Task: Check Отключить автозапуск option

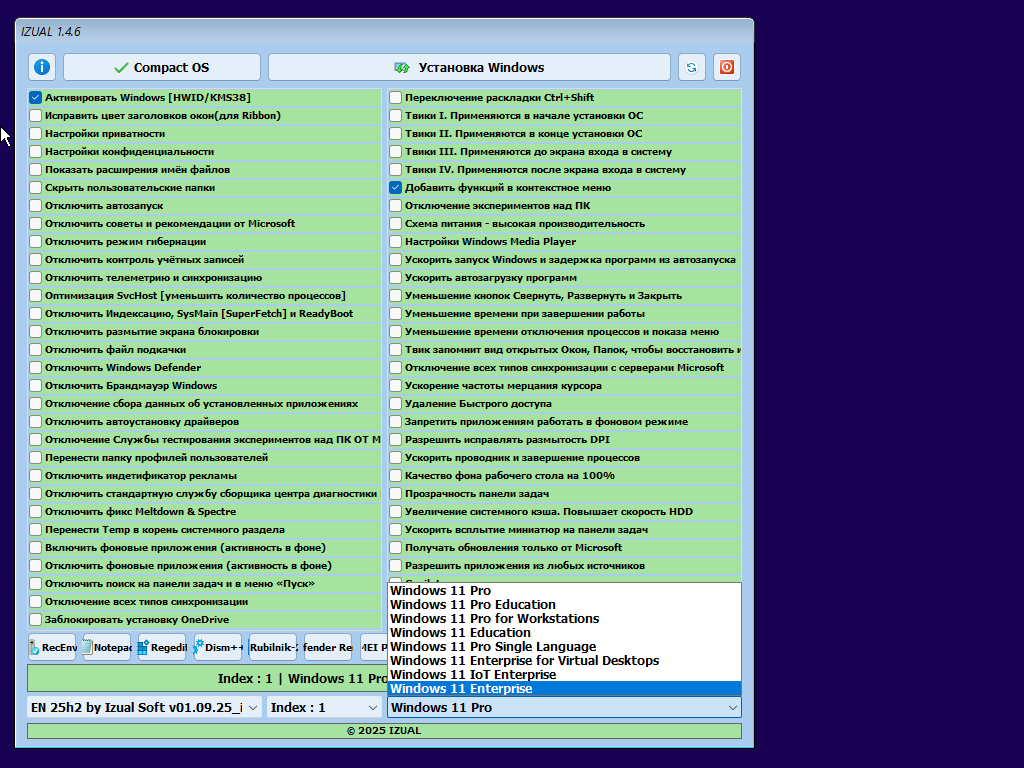Action: point(35,206)
